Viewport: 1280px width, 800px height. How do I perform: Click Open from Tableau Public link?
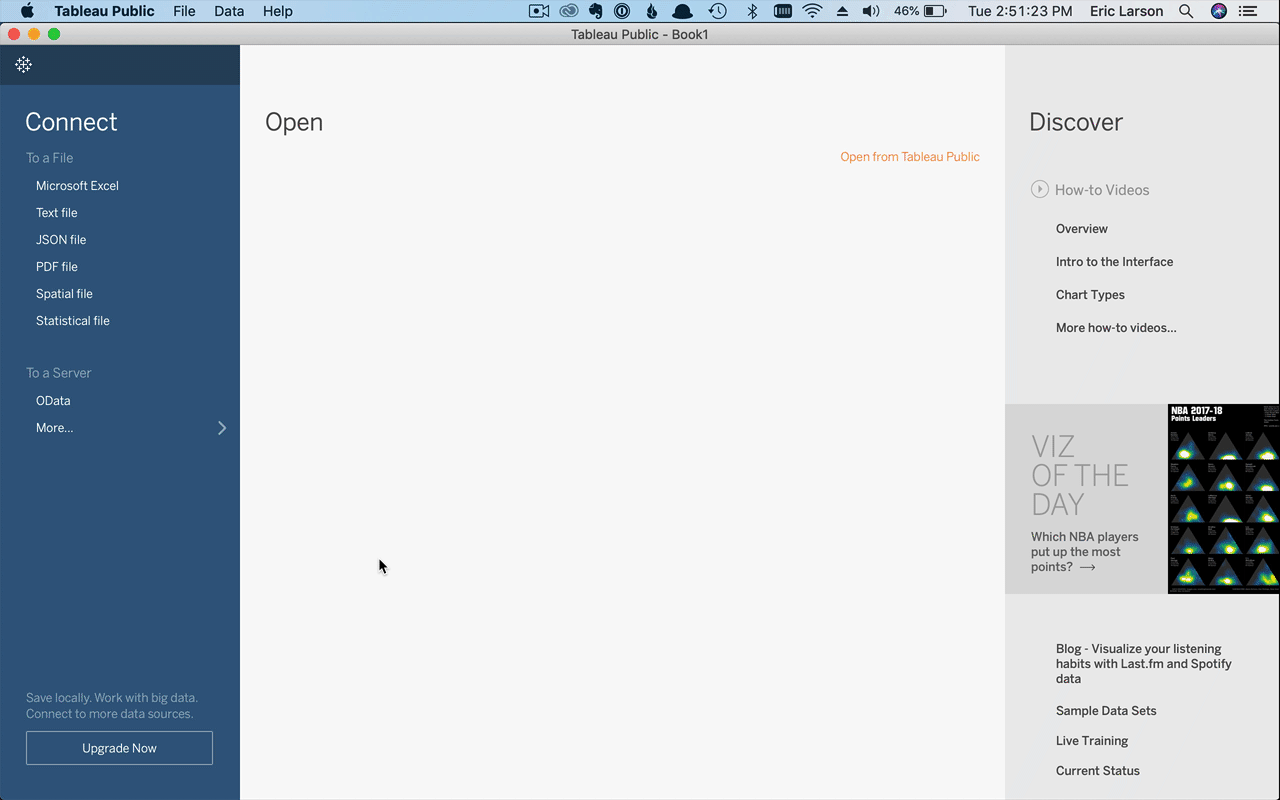[910, 157]
